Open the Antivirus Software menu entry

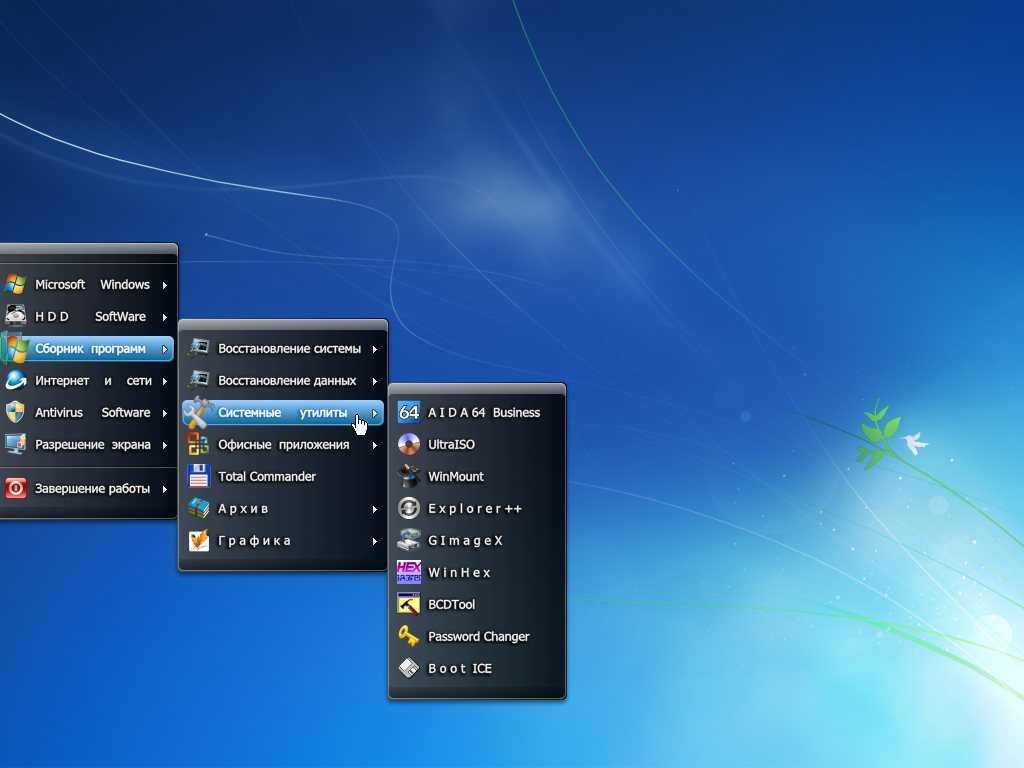87,413
